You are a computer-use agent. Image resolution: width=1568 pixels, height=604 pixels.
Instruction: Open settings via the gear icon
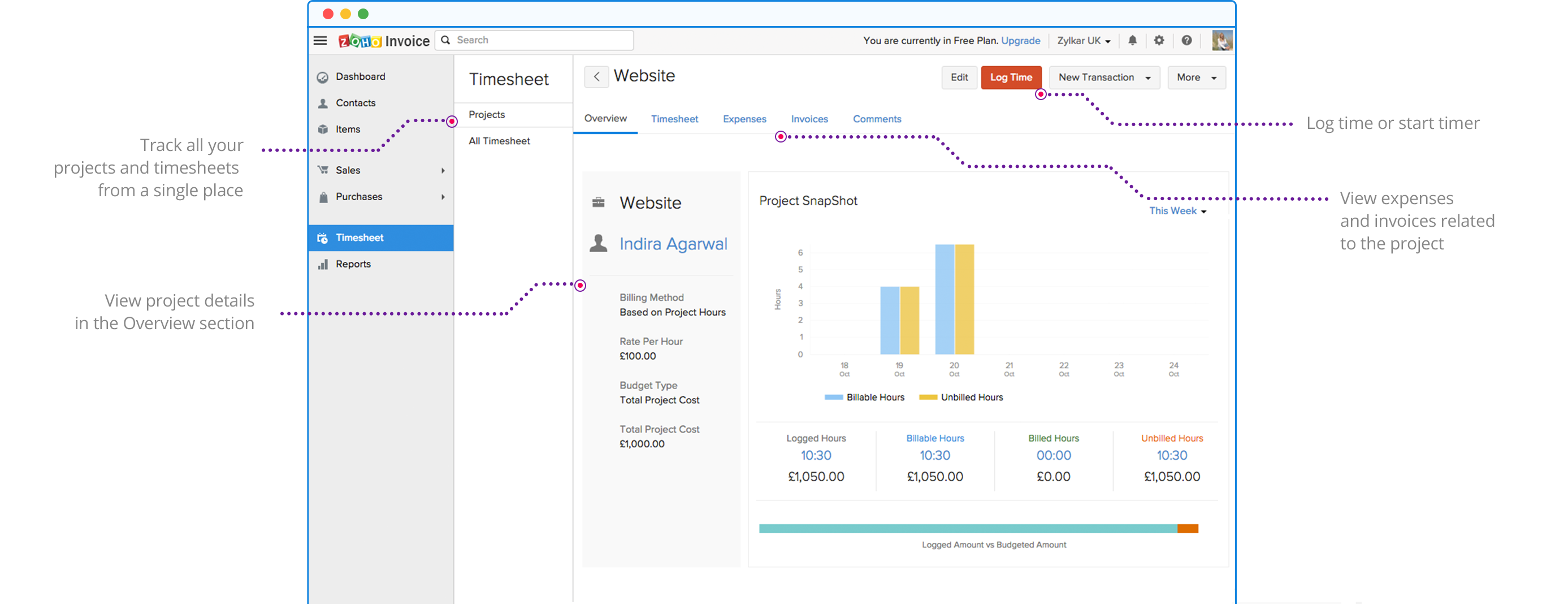click(x=1159, y=41)
